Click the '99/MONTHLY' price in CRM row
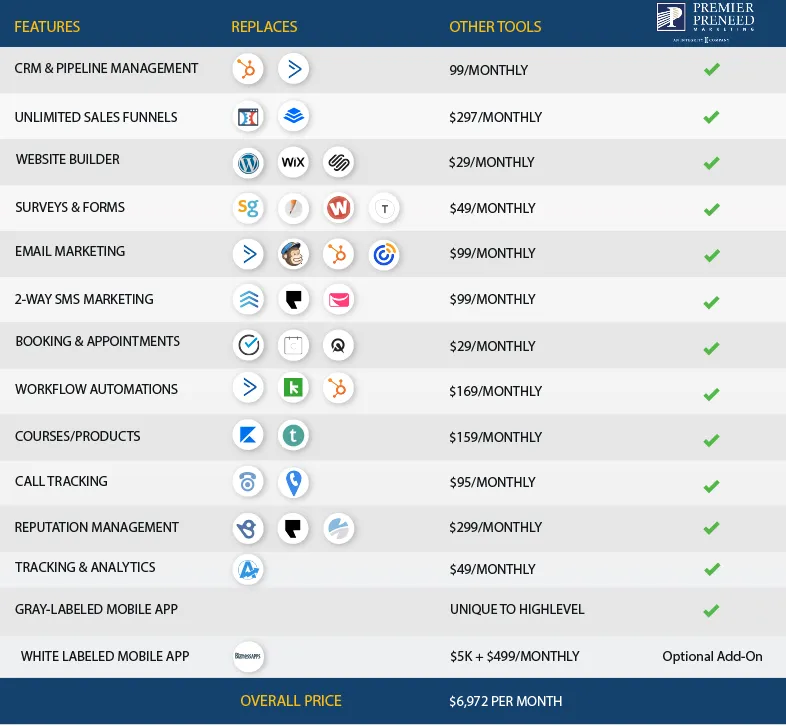 pos(489,70)
